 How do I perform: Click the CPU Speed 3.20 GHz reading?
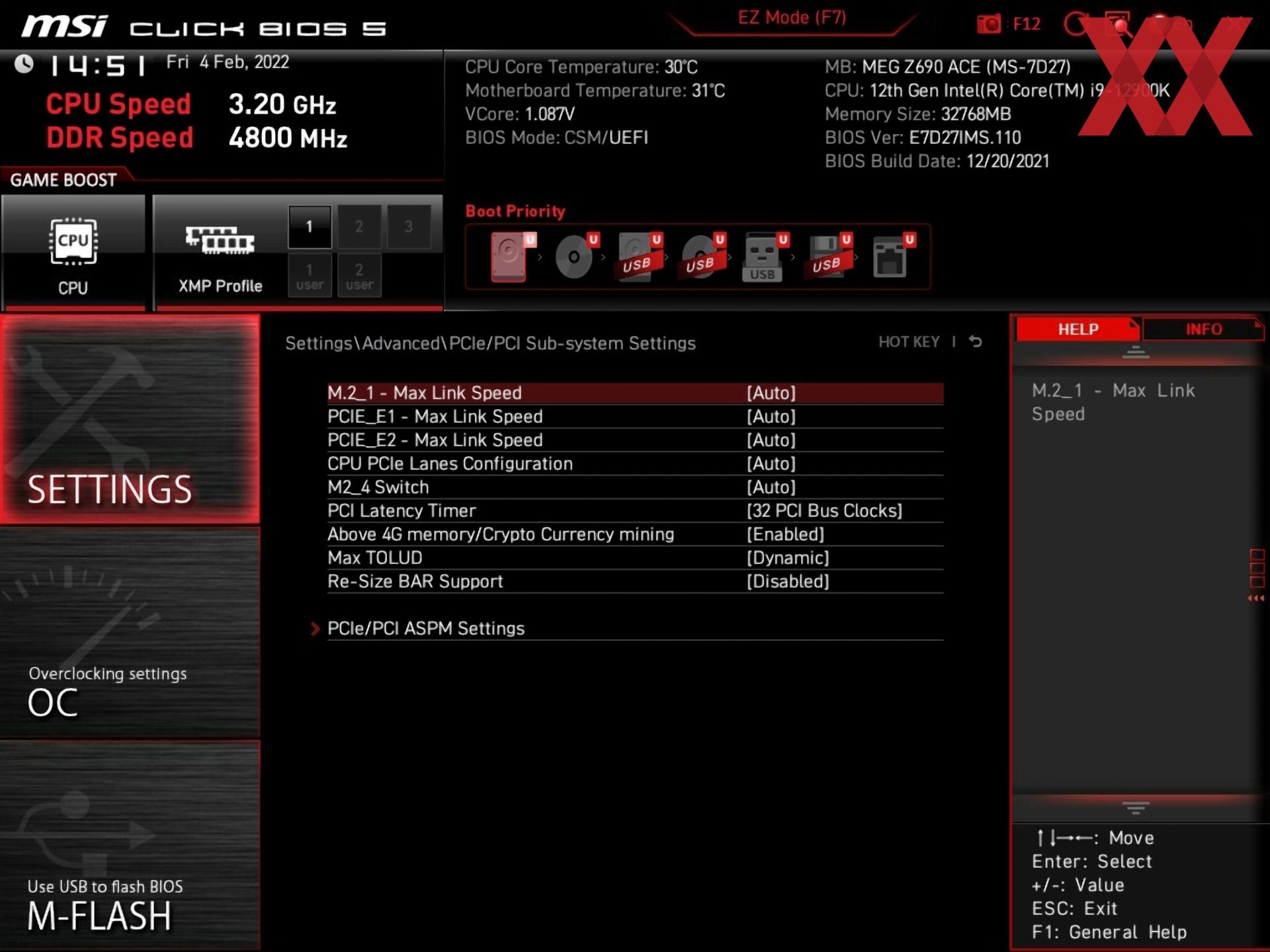click(x=191, y=104)
